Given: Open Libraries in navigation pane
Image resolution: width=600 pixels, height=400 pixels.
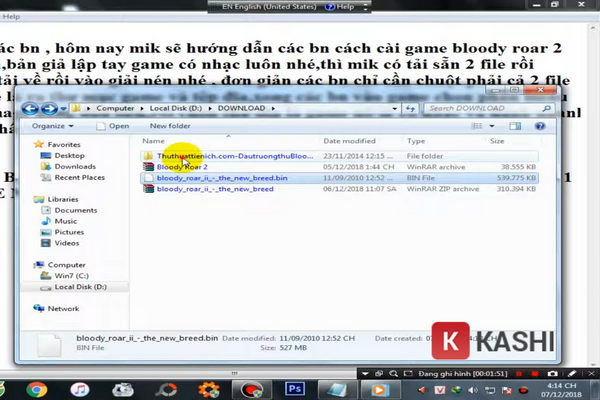Looking at the screenshot, I should [63, 199].
